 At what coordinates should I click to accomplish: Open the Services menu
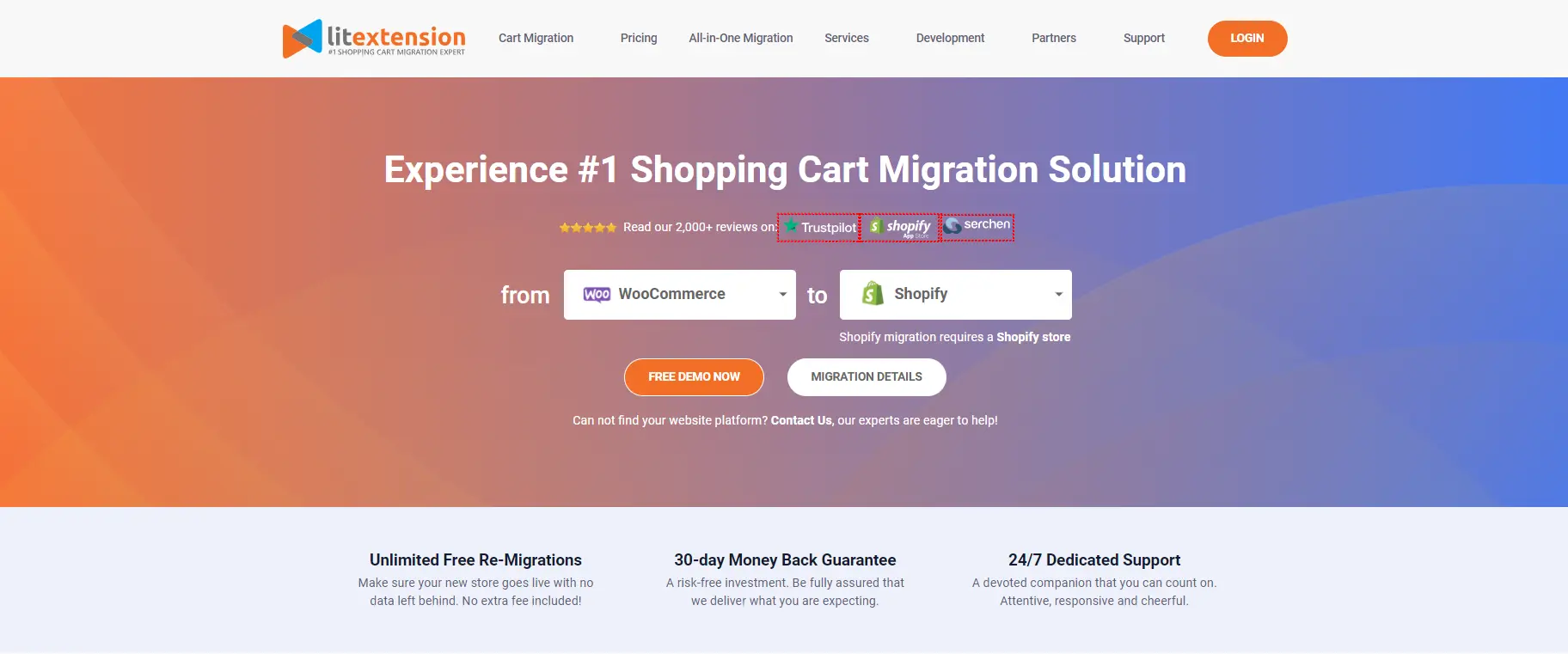(846, 38)
